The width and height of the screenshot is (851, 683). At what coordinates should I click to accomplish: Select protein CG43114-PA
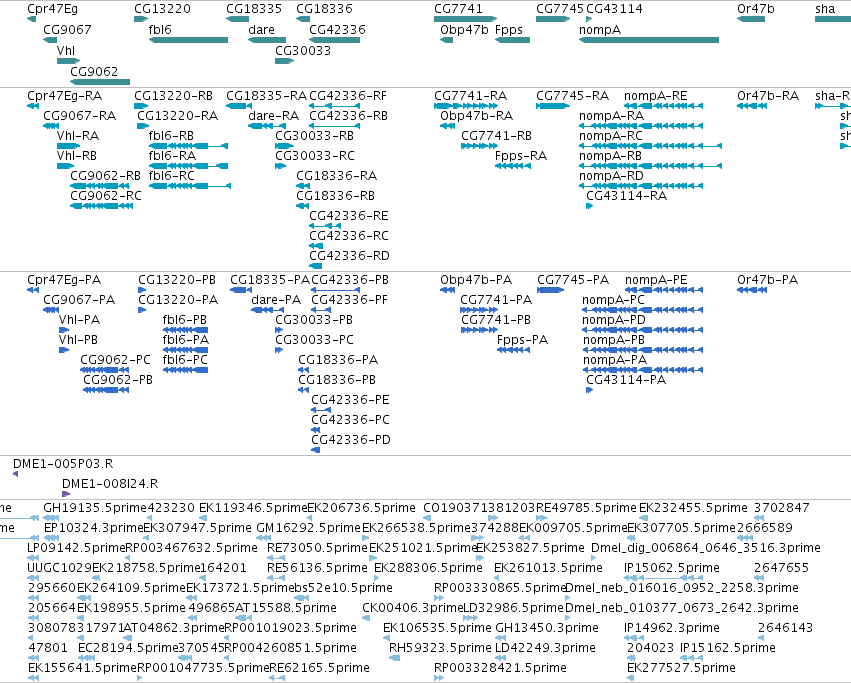pyautogui.click(x=626, y=380)
